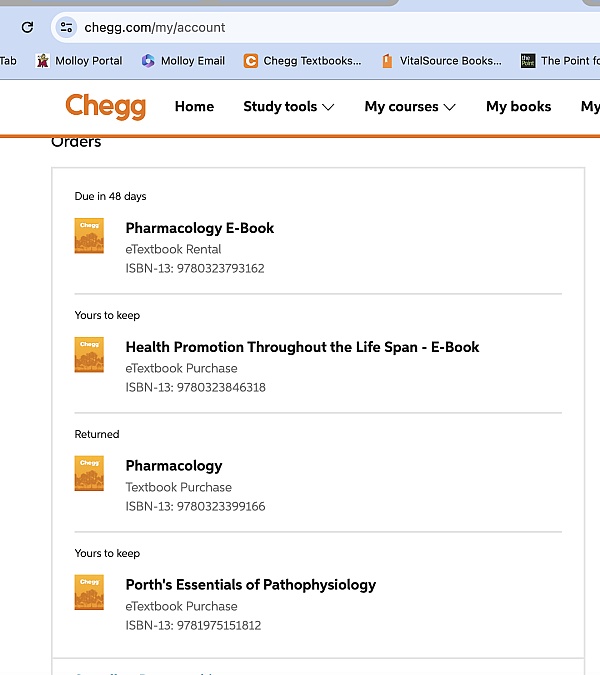Open the Pharmacology E-Book title link
The height and width of the screenshot is (675, 600).
(199, 228)
